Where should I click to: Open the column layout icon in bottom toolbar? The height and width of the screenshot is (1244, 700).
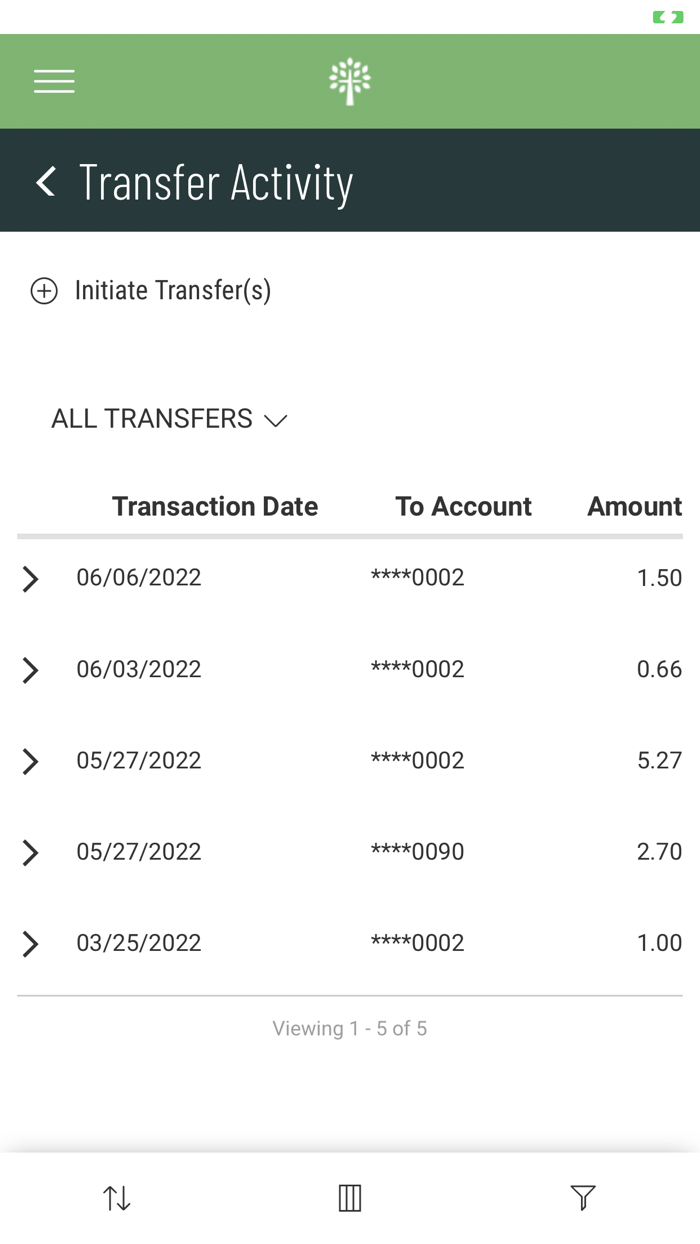coord(349,1197)
